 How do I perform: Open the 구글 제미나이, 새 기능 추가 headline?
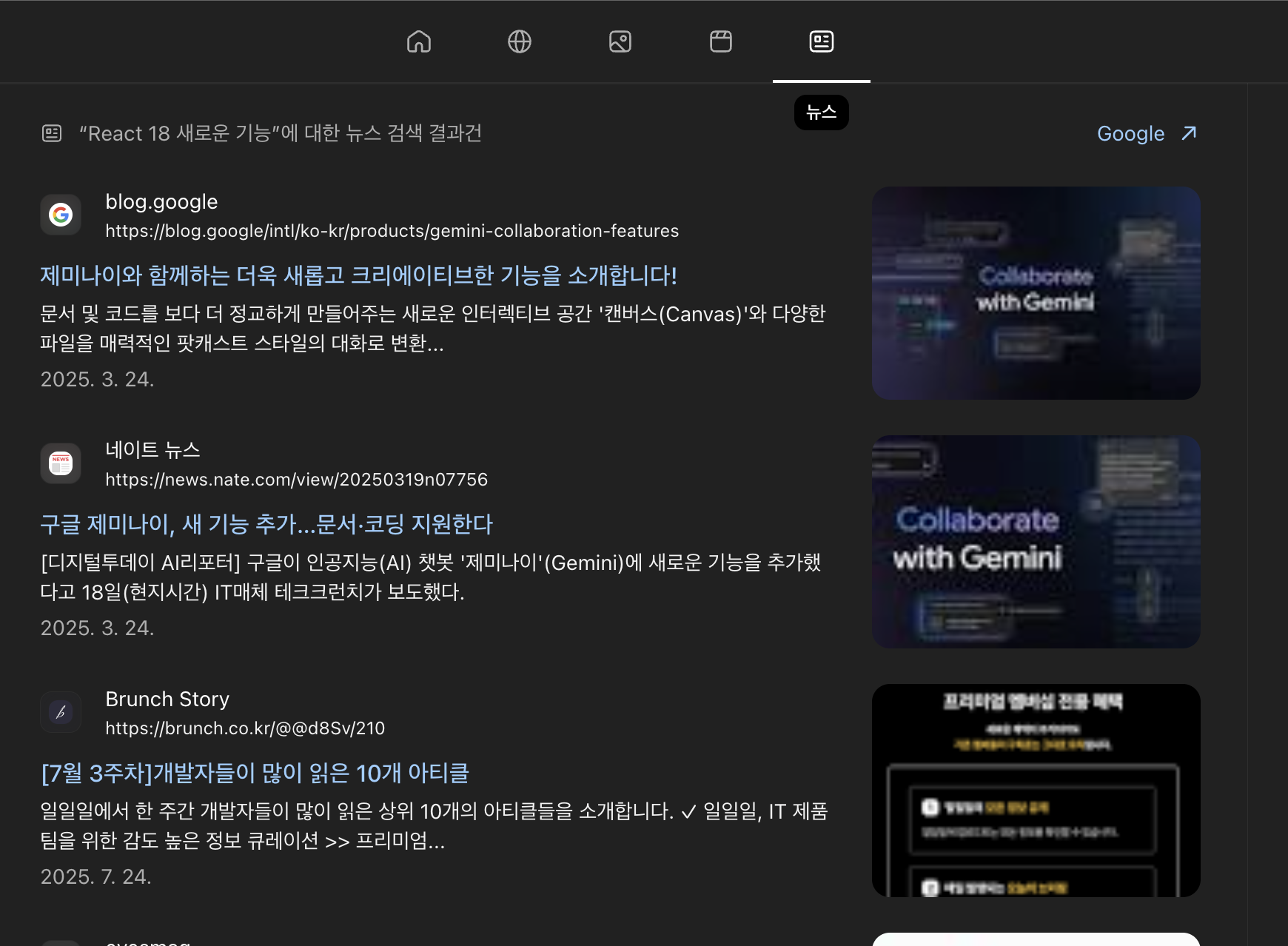point(266,524)
